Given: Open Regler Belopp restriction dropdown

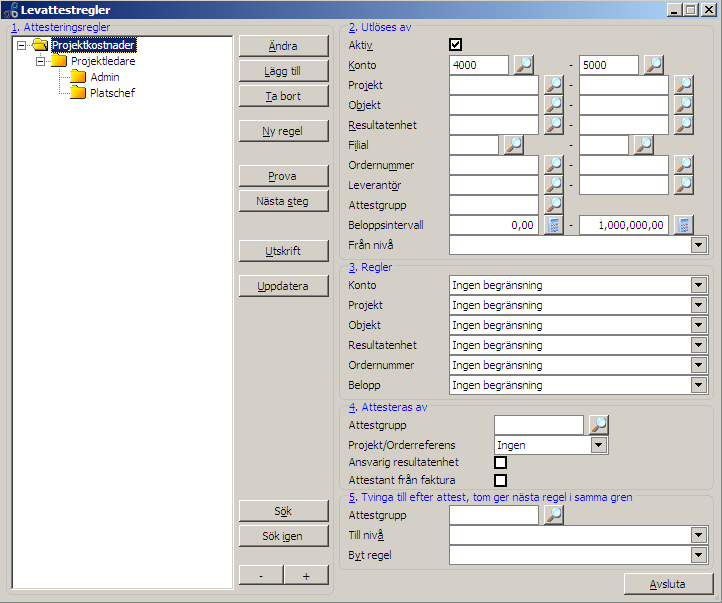Looking at the screenshot, I should click(699, 385).
